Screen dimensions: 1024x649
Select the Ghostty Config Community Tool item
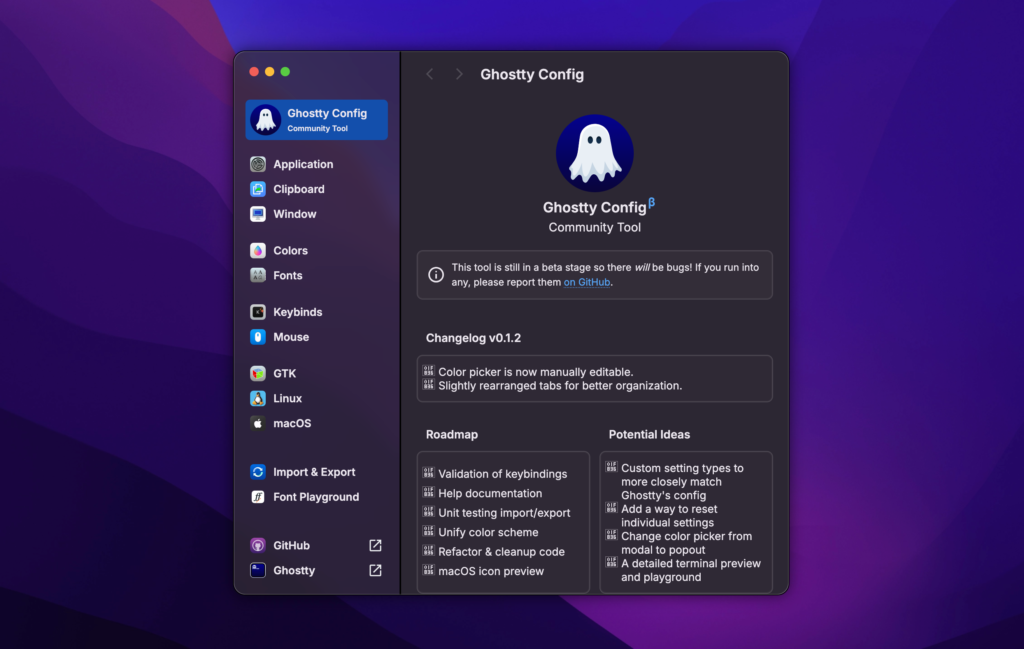coord(317,120)
